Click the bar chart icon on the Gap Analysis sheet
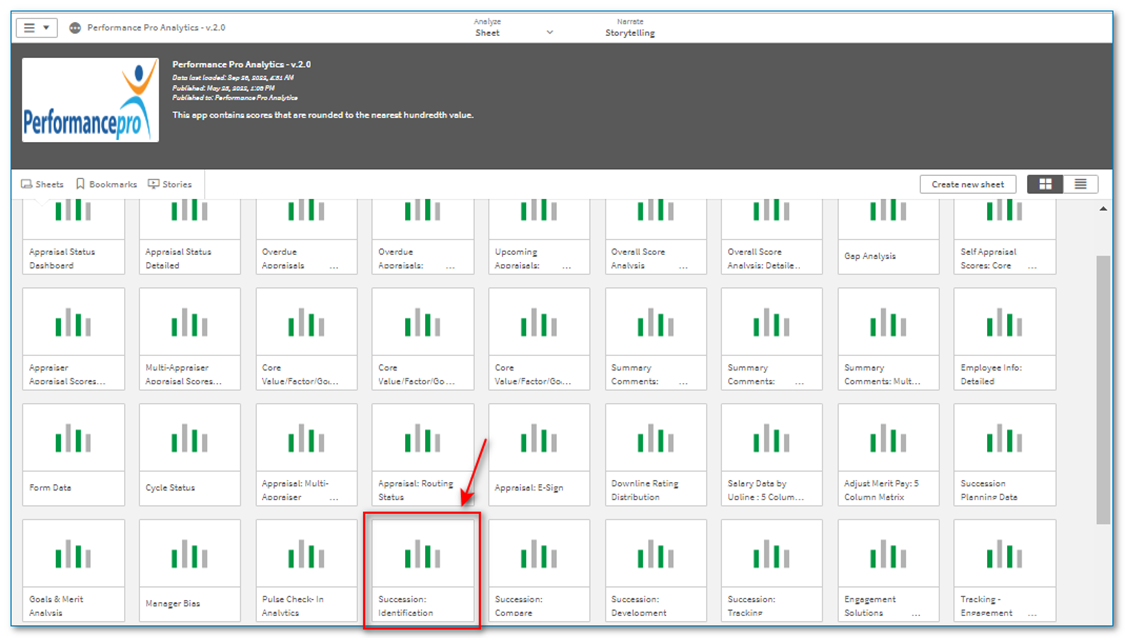Screen dimensions: 1125x638 click(x=887, y=210)
